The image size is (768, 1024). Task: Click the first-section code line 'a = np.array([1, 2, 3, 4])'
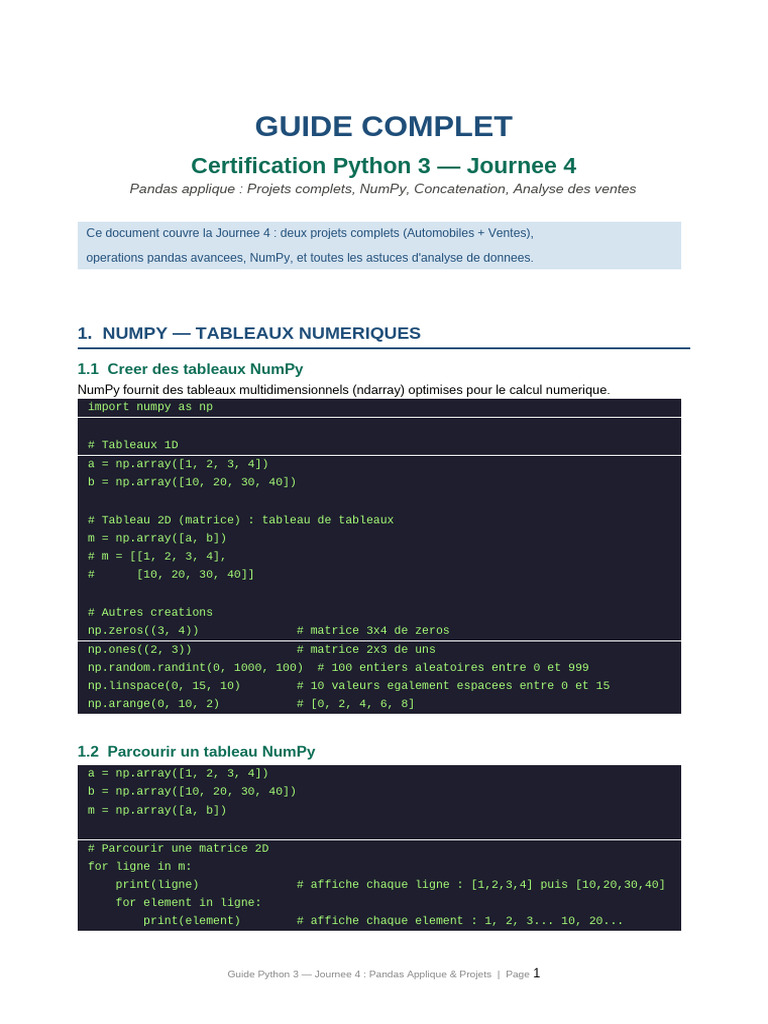[x=178, y=464]
